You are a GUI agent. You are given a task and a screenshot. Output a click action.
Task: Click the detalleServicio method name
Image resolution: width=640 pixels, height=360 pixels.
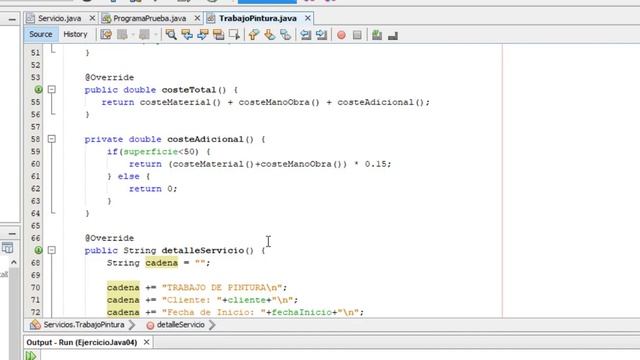point(202,251)
